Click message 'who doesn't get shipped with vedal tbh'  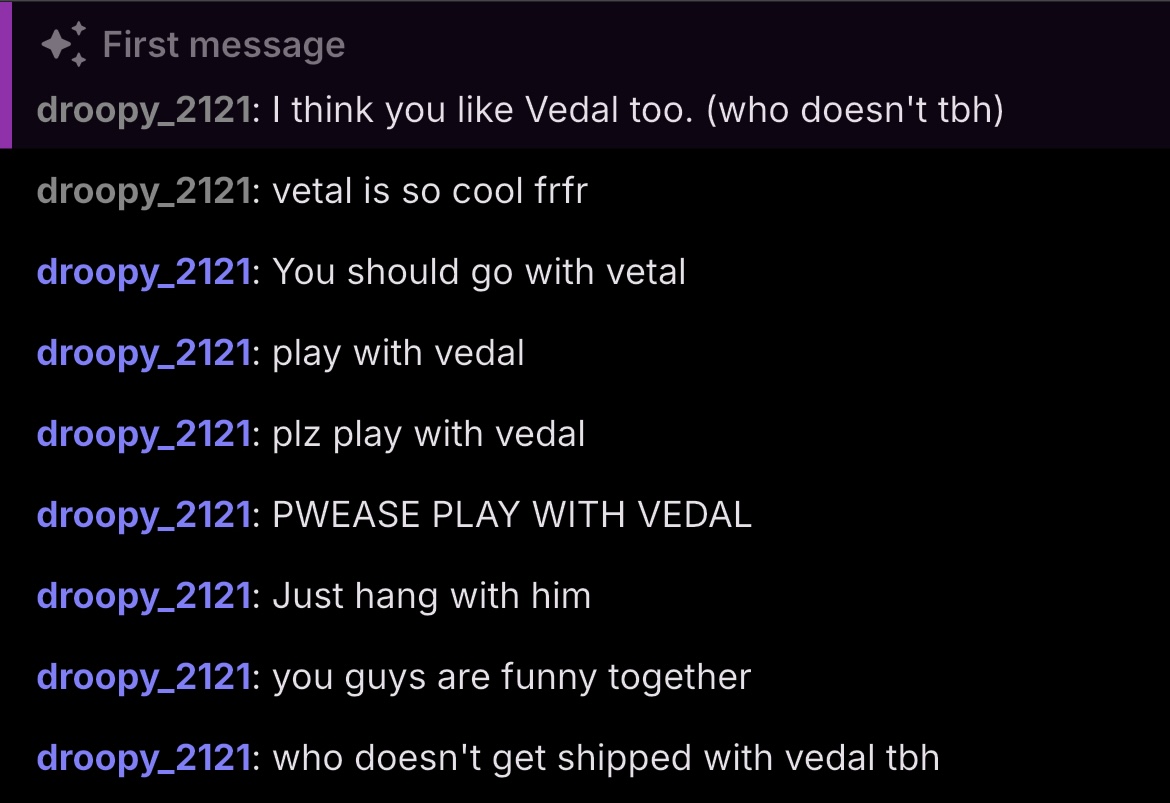606,758
